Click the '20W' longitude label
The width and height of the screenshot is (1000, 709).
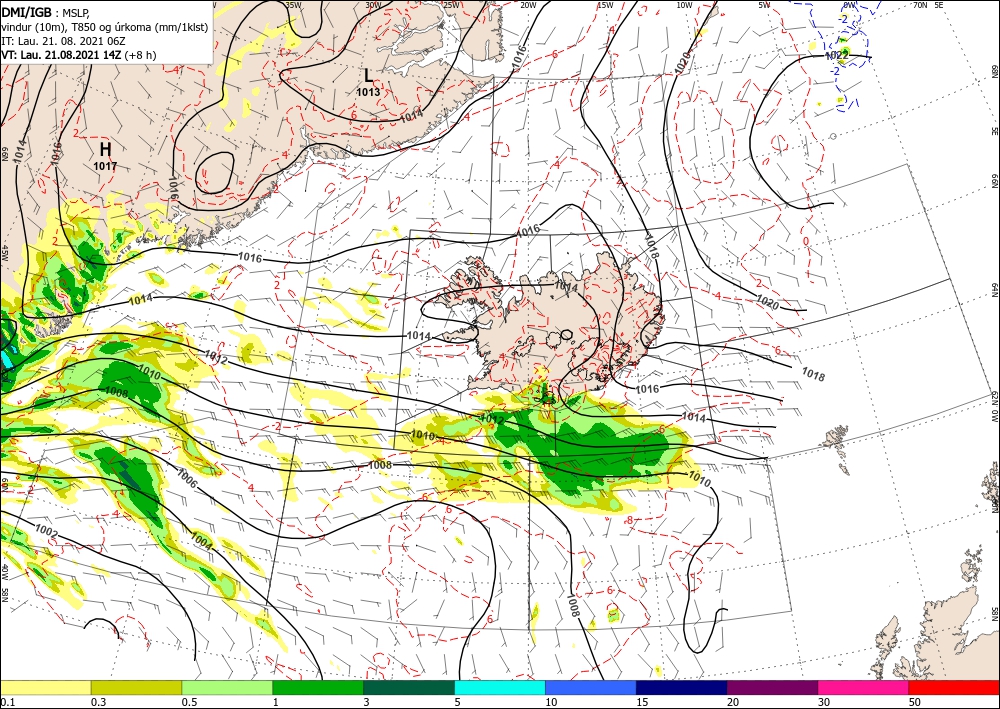pyautogui.click(x=528, y=5)
